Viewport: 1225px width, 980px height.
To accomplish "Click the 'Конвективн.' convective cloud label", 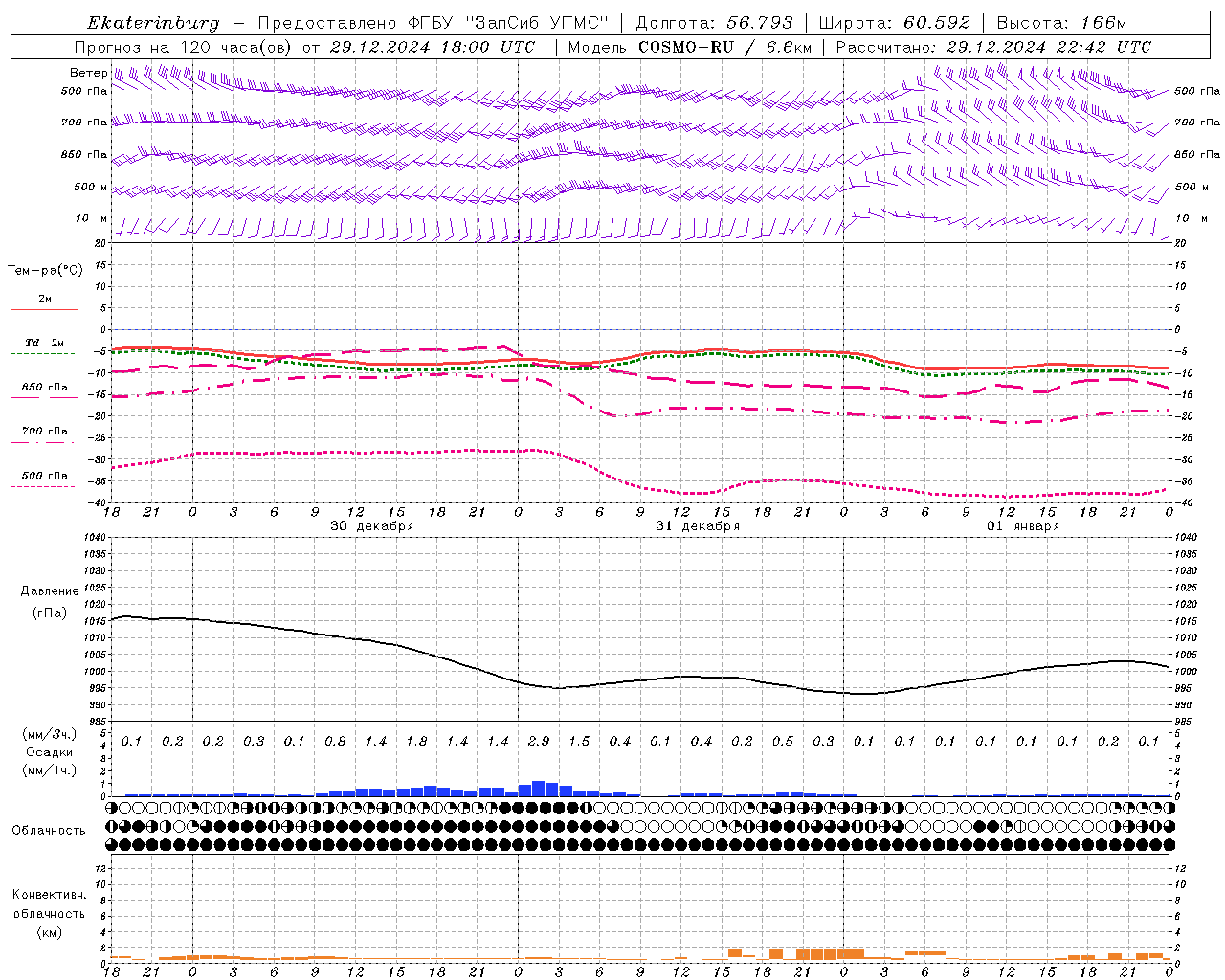I will (x=50, y=895).
